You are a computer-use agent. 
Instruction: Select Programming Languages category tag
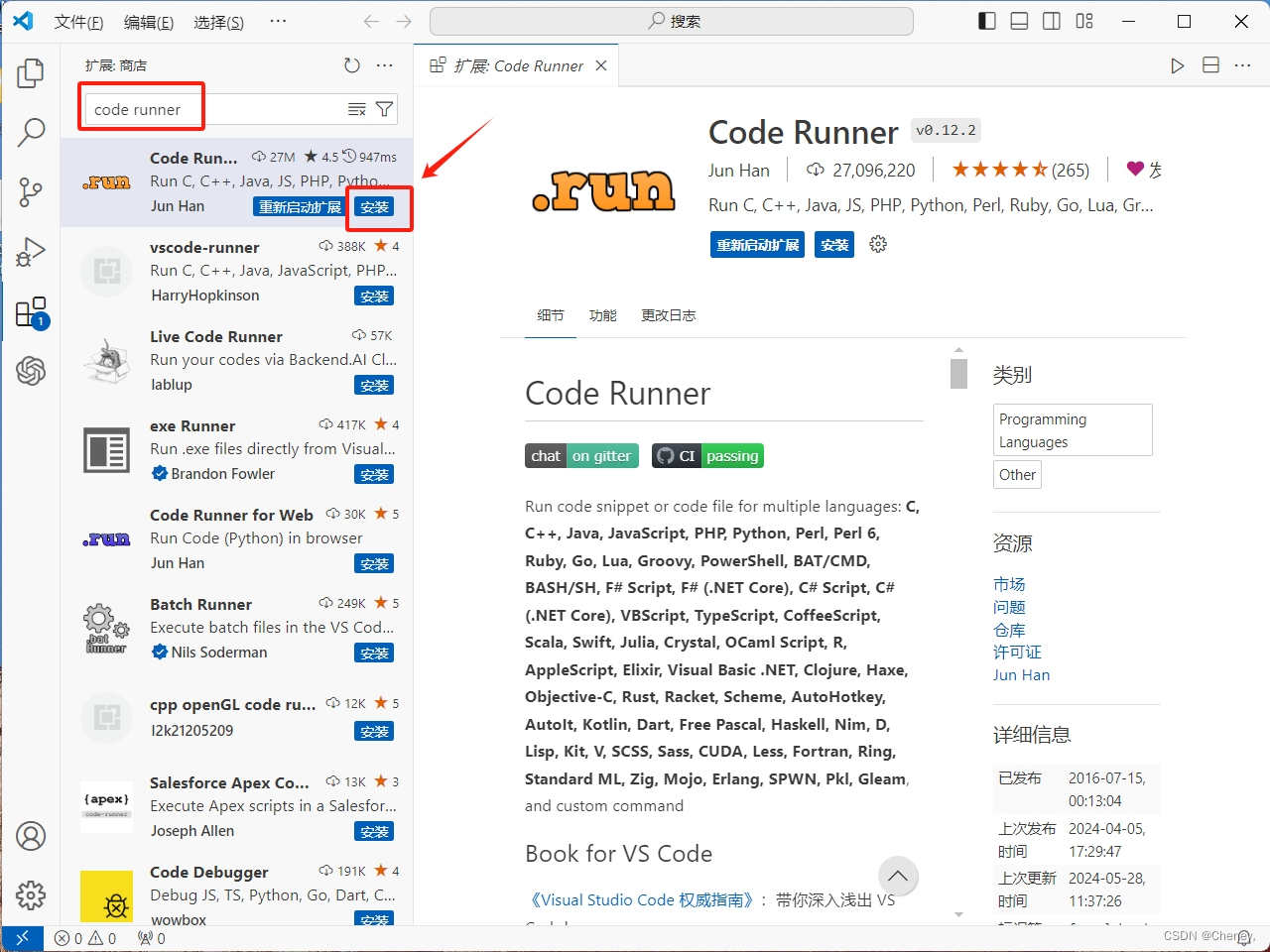(x=1073, y=430)
